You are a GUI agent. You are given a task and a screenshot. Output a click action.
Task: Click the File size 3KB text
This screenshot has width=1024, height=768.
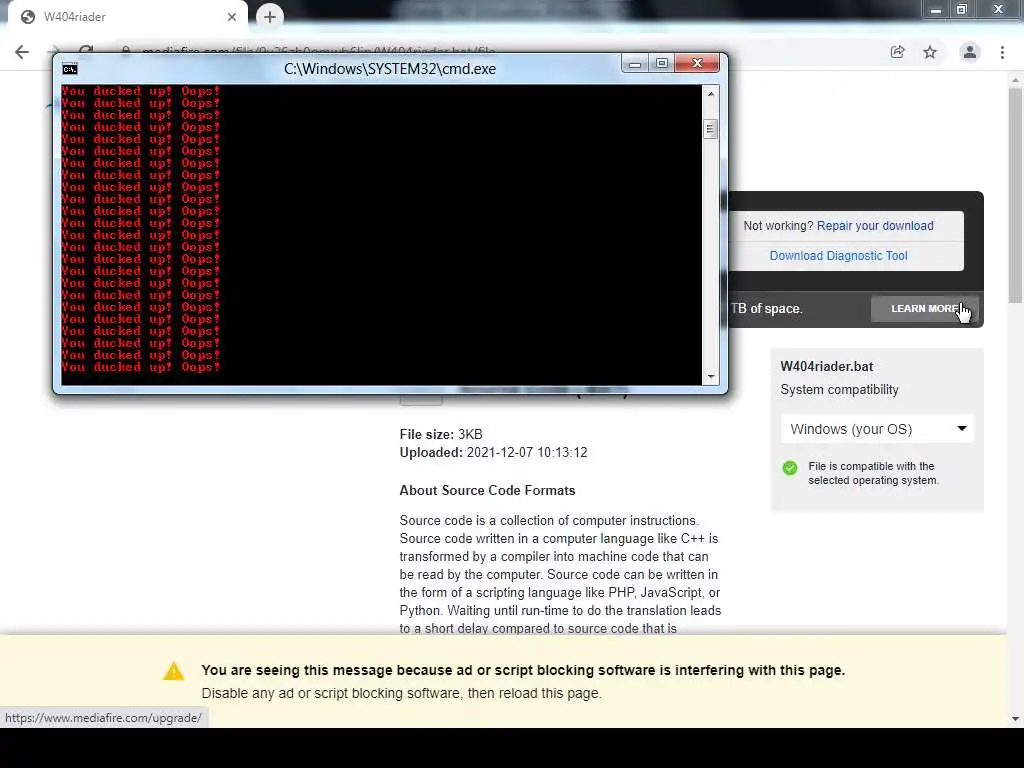click(441, 434)
